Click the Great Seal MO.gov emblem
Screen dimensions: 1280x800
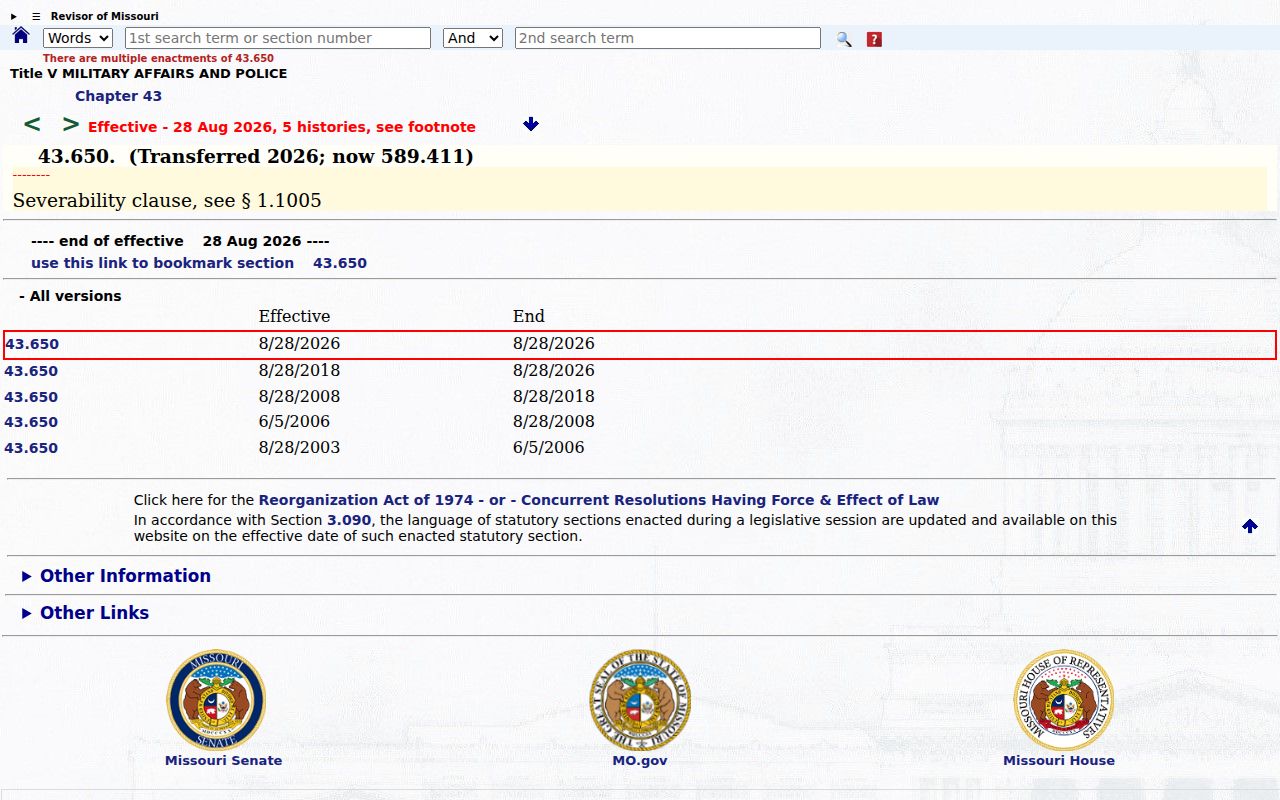pyautogui.click(x=640, y=700)
